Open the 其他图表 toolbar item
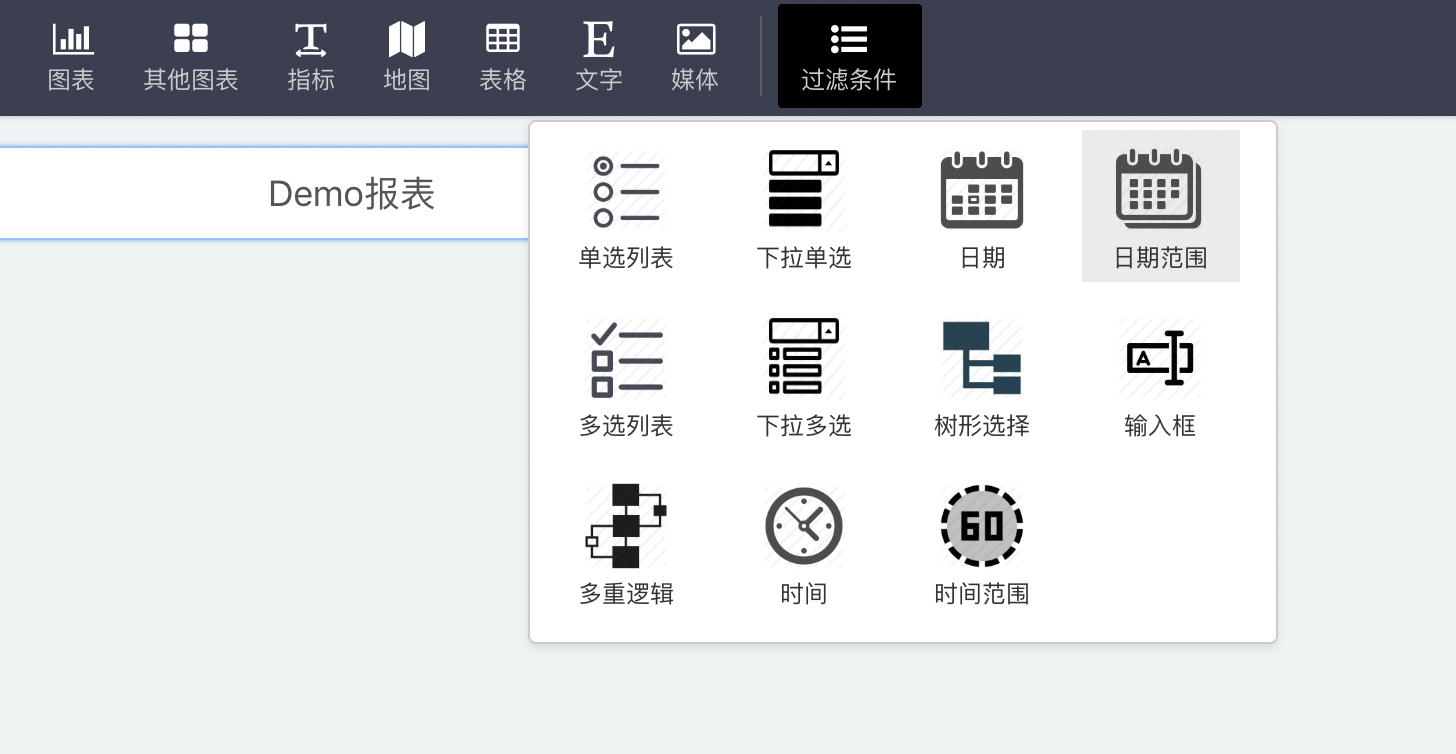The image size is (1456, 754). pyautogui.click(x=191, y=57)
